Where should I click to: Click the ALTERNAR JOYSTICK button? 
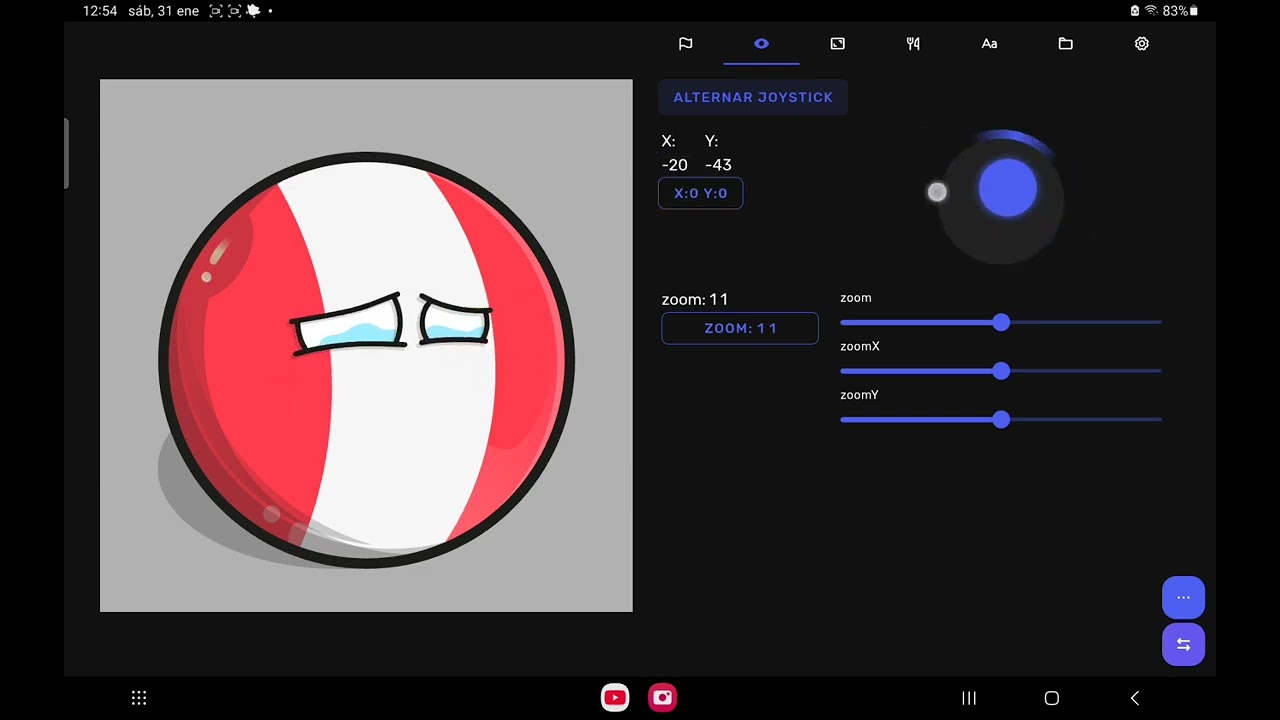click(753, 97)
